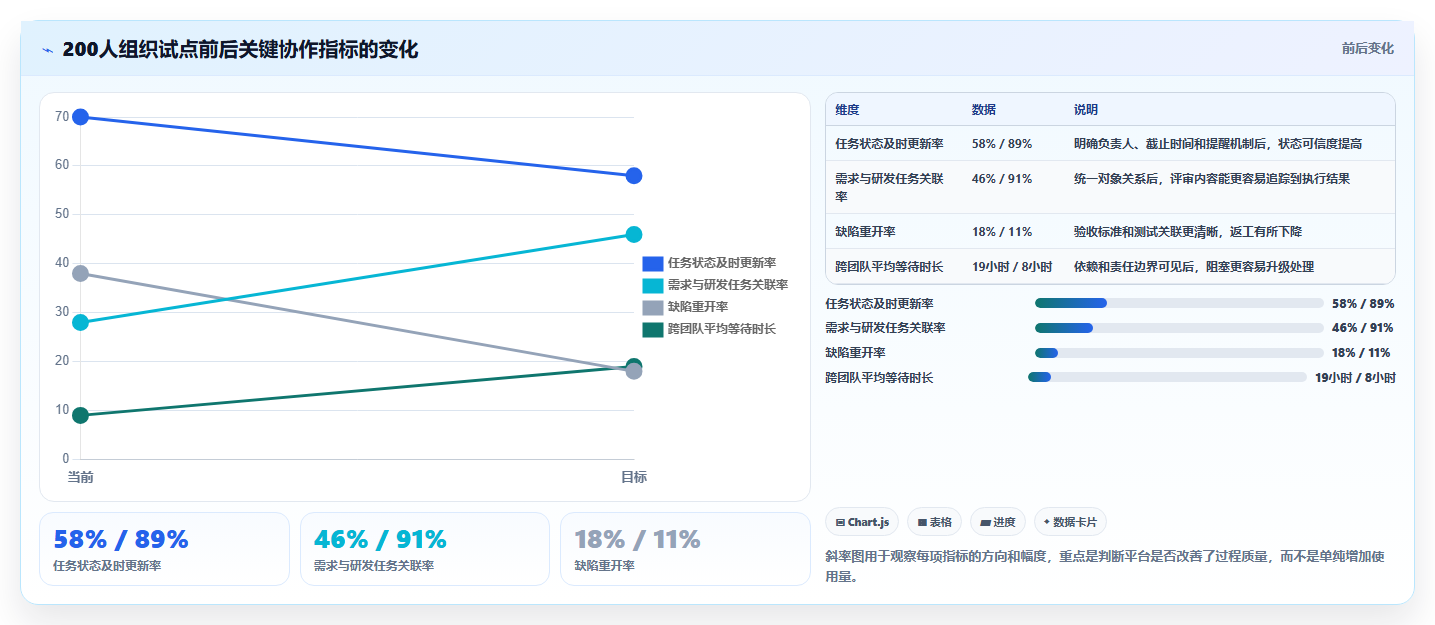Viewport: 1435px width, 625px height.
Task: Click the 缺陷重开率 progress bar
Action: click(1179, 352)
